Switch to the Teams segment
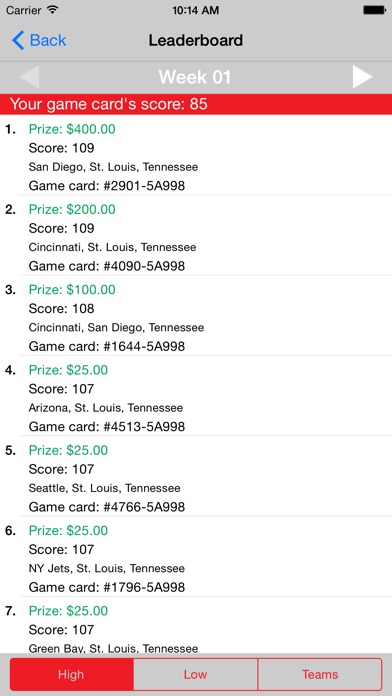 (x=320, y=674)
